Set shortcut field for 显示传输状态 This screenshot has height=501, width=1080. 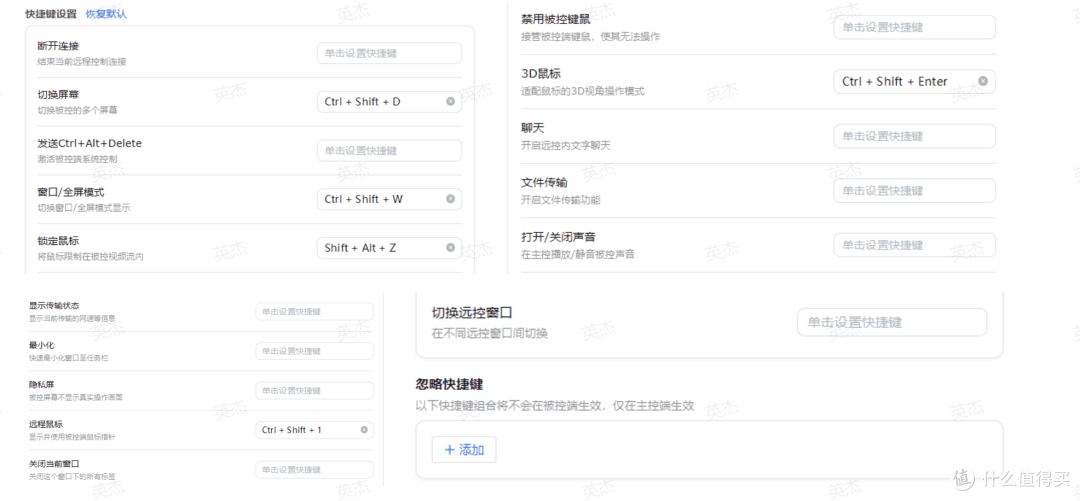315,311
